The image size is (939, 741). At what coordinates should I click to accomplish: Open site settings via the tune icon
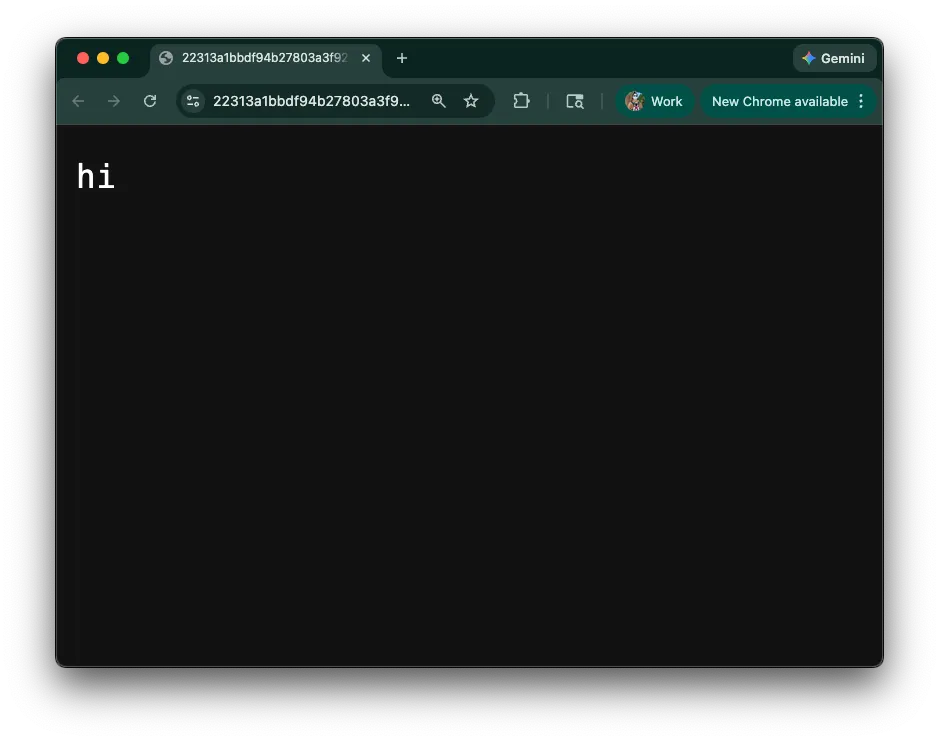click(192, 101)
